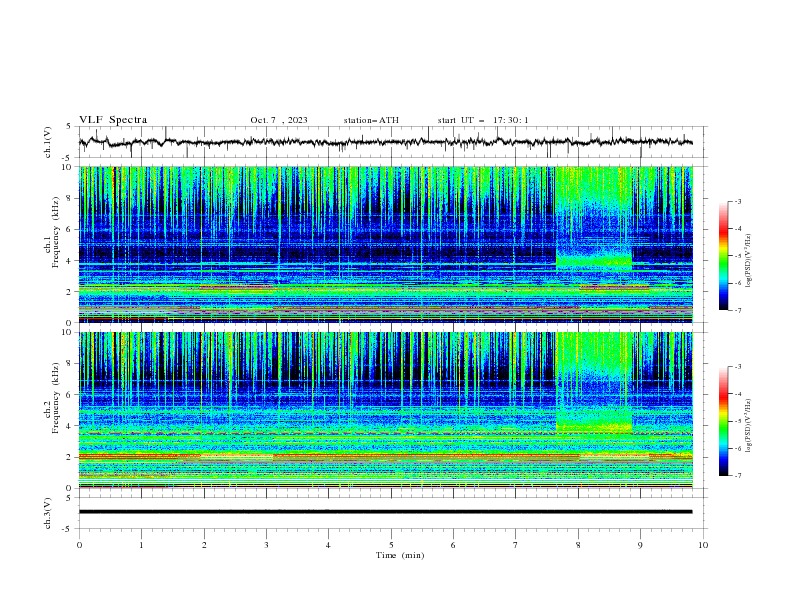
Task: Click the ch.1 Frequency (kHz) axis label
Action: point(52,230)
